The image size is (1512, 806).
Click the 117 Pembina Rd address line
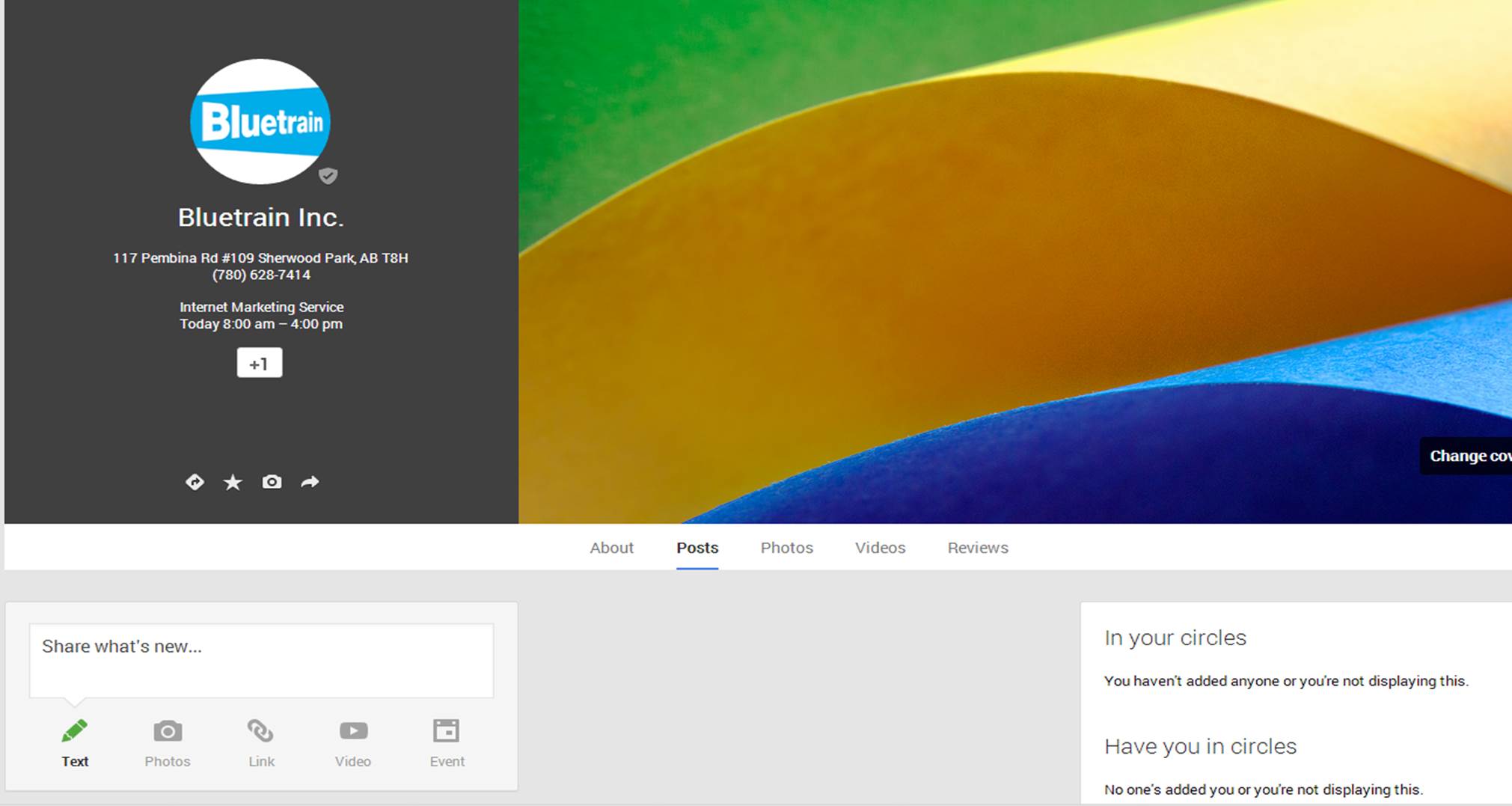260,258
